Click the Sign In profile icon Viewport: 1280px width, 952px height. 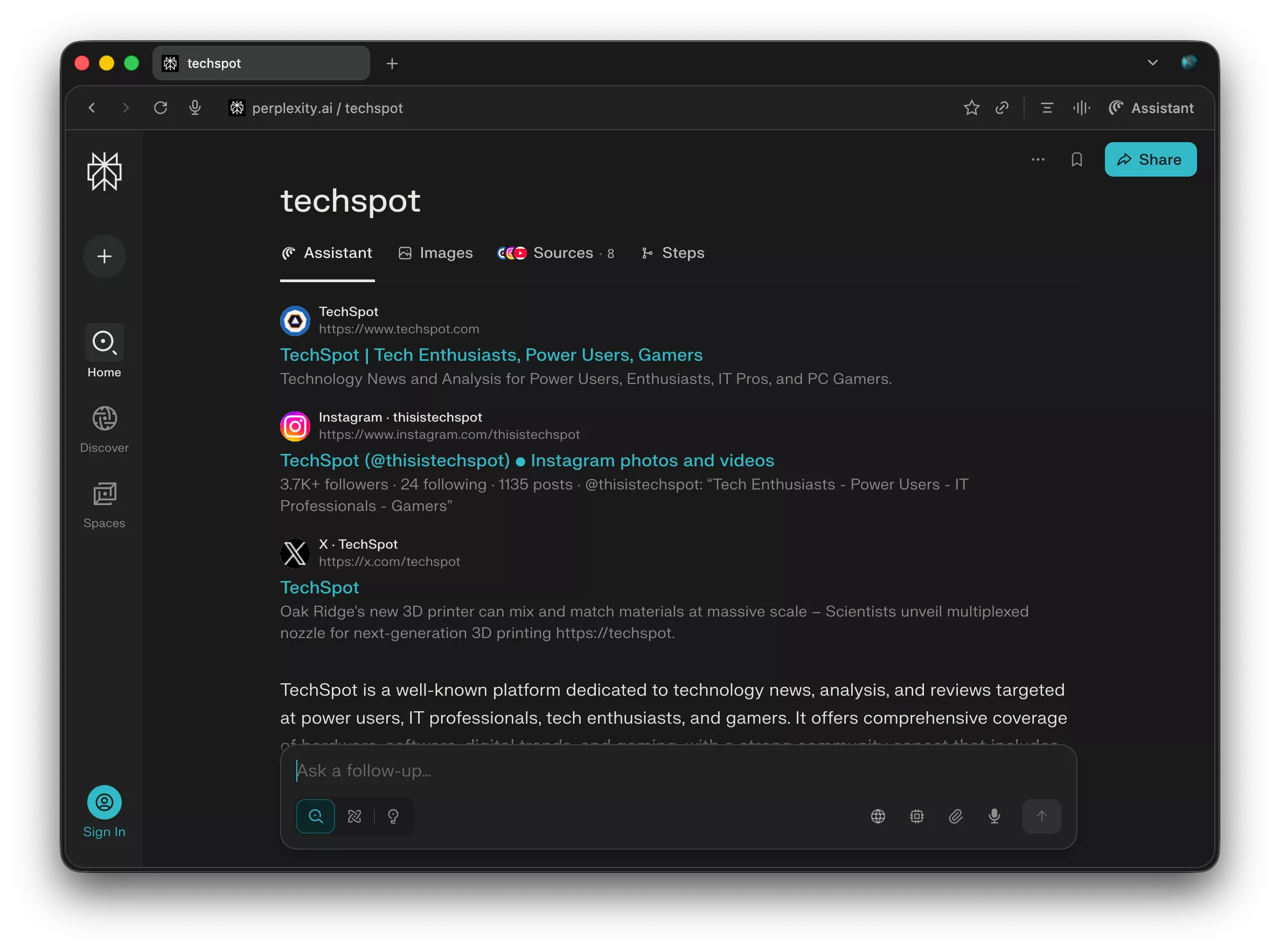tap(105, 802)
